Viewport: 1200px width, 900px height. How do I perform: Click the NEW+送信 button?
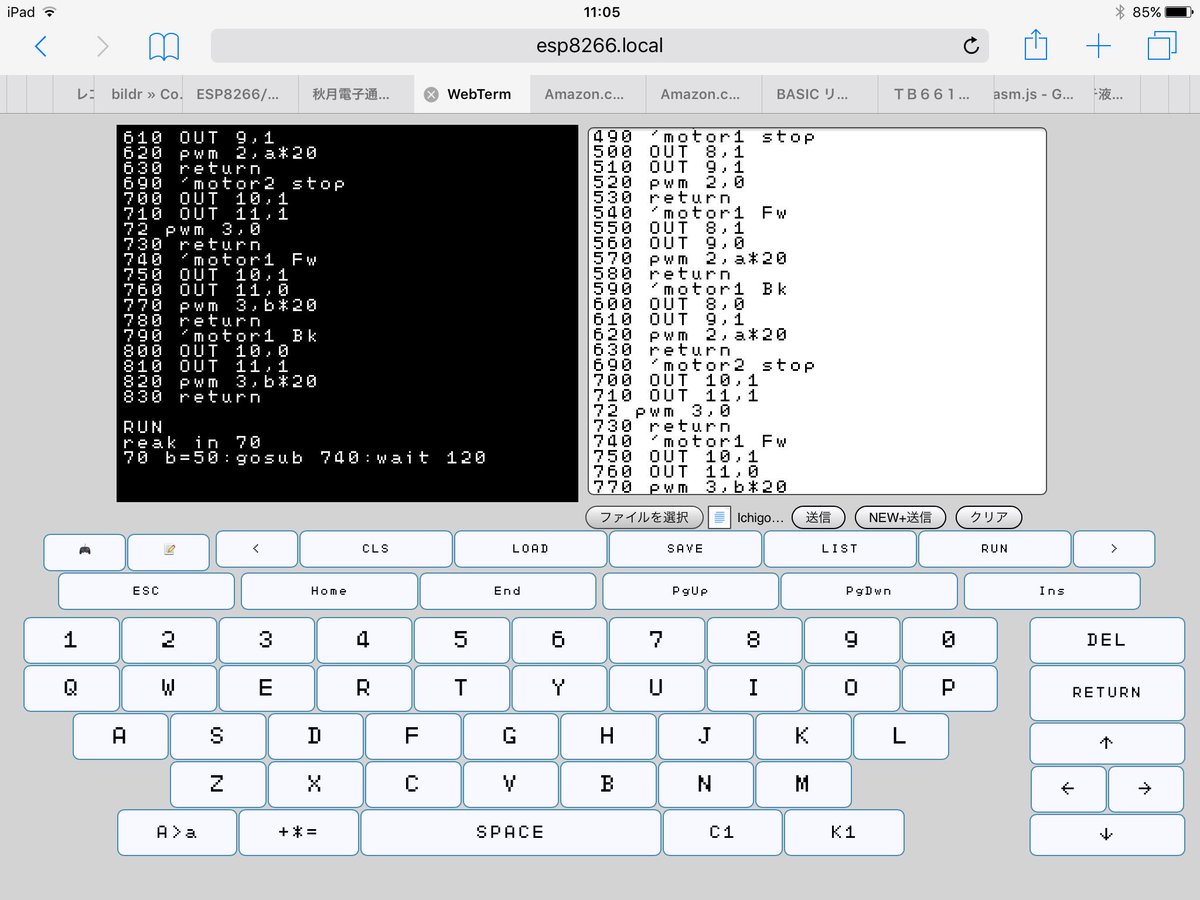[x=900, y=517]
